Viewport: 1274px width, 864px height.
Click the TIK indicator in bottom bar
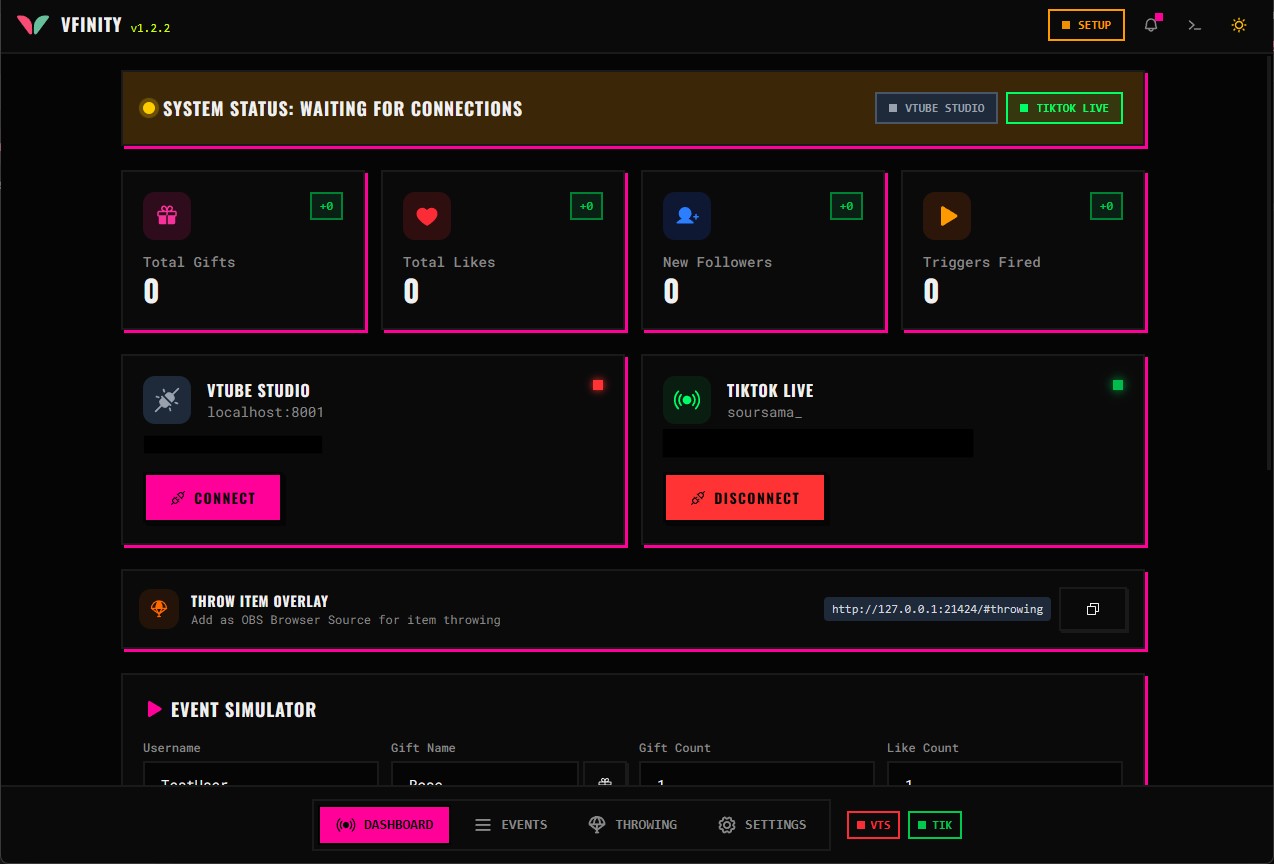[x=935, y=825]
